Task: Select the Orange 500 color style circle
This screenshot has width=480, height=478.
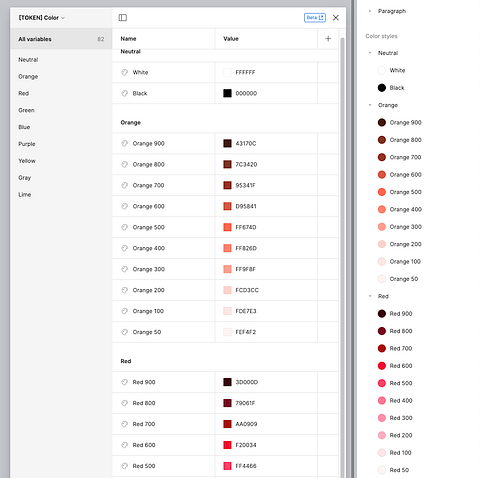Action: tap(382, 192)
